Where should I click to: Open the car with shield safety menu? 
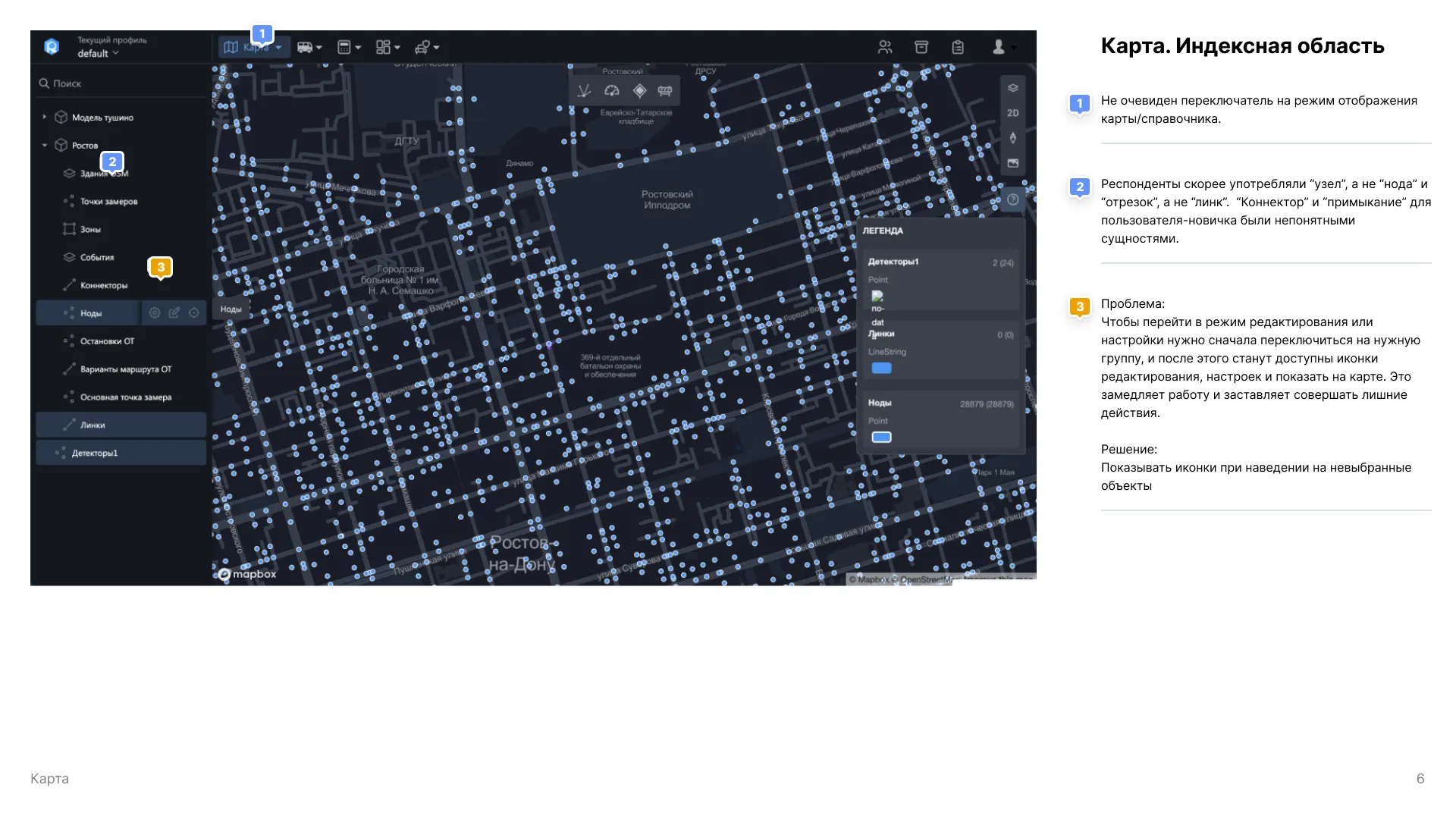tap(427, 47)
